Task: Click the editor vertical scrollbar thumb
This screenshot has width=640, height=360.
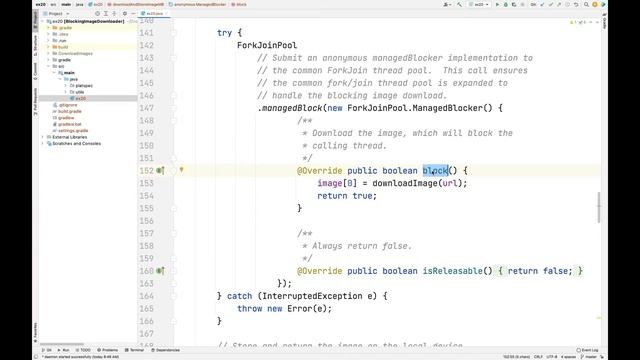Action: point(599,207)
